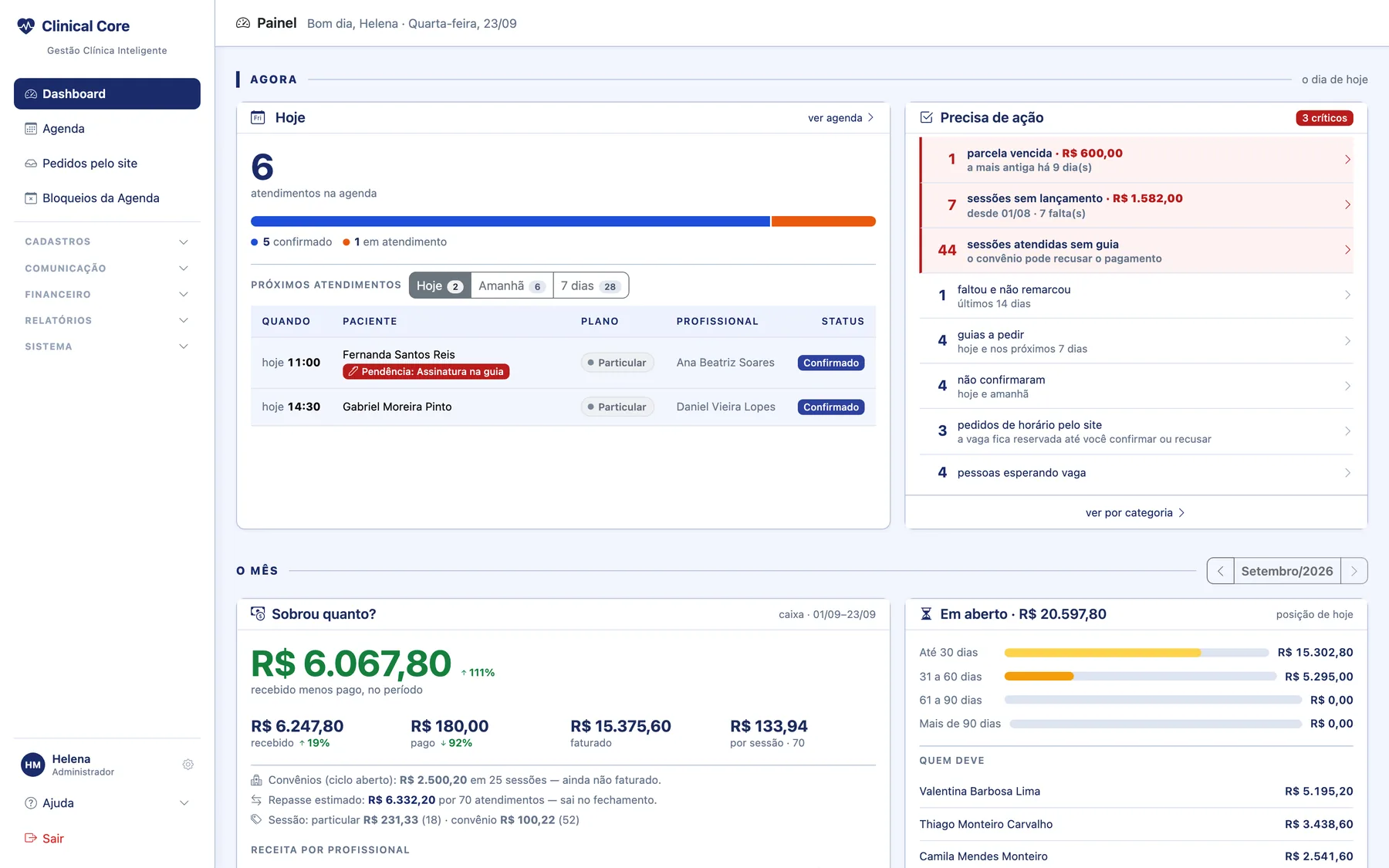Viewport: 1389px width, 868px height.
Task: Click the Dashboard gauge icon in sidebar
Action: click(x=31, y=94)
